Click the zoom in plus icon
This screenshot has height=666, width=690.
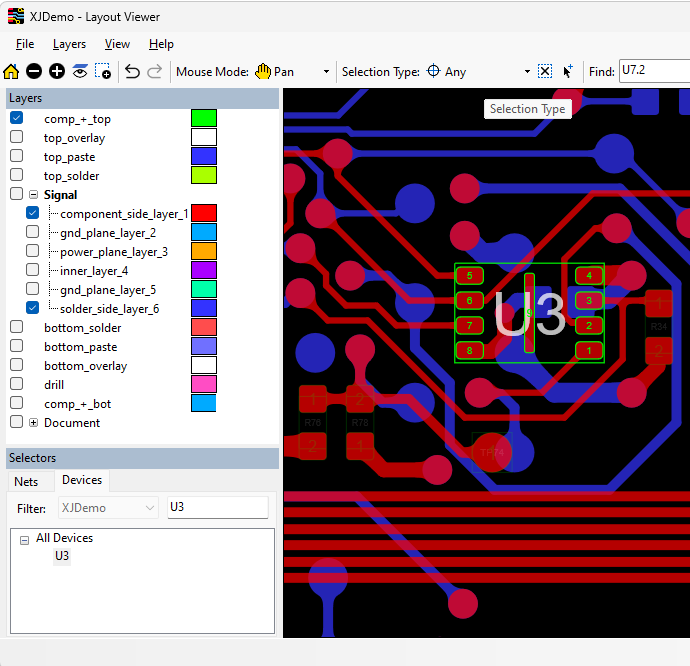coord(57,71)
